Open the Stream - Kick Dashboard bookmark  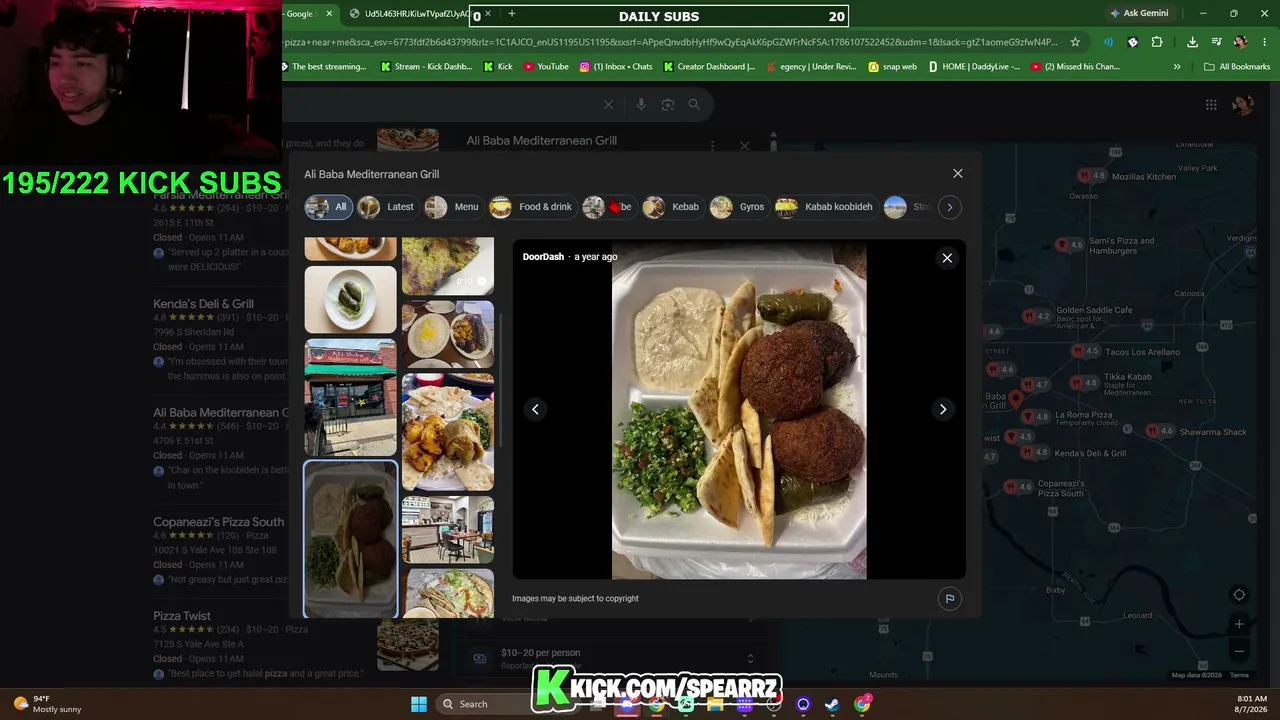pos(427,67)
